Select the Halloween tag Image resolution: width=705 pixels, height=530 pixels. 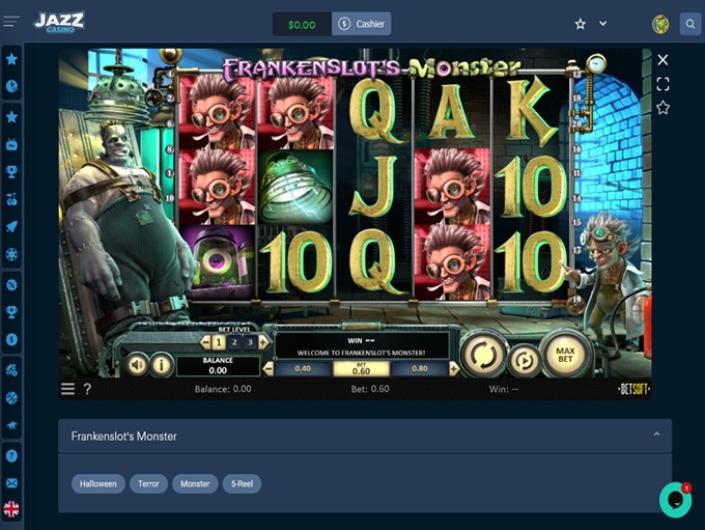point(98,483)
